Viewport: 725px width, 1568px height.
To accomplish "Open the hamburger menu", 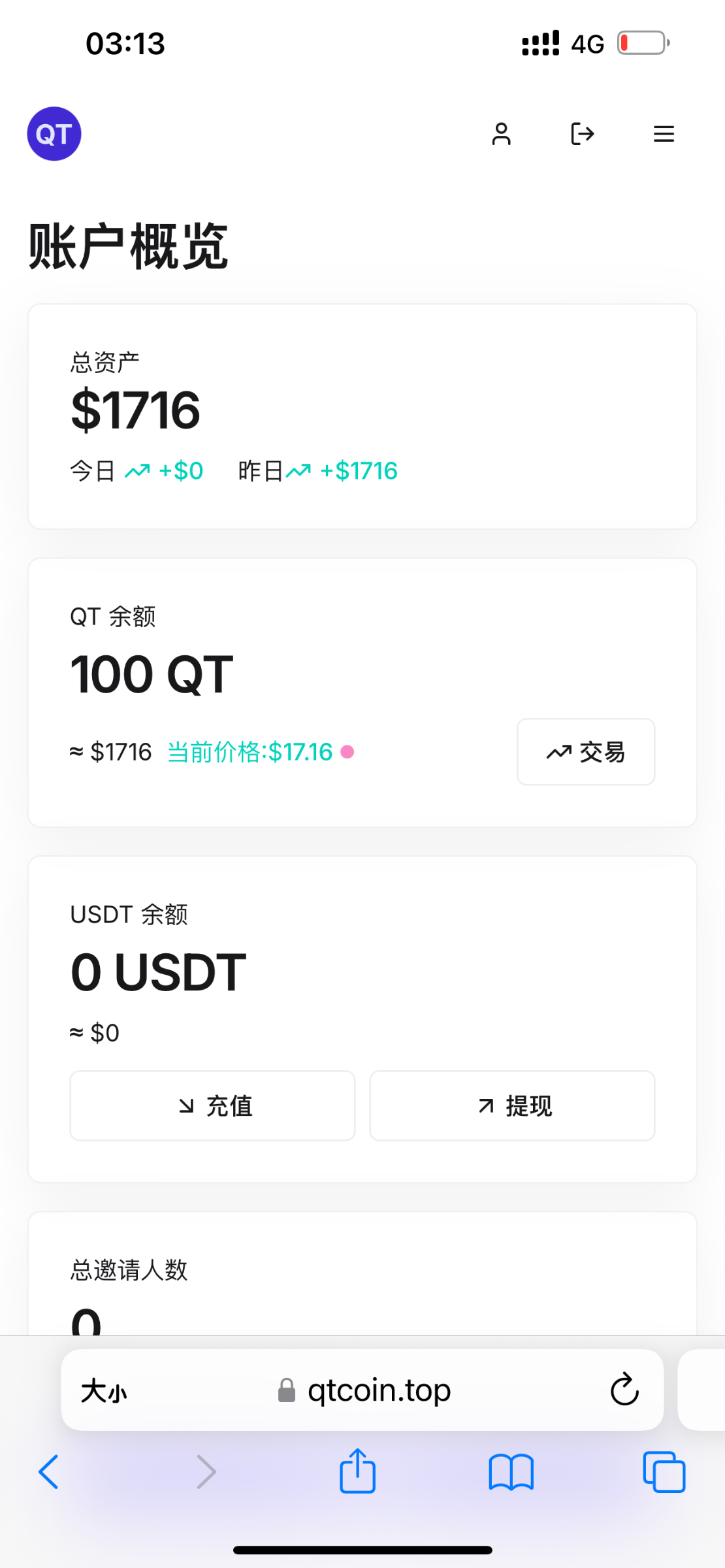I will [664, 134].
